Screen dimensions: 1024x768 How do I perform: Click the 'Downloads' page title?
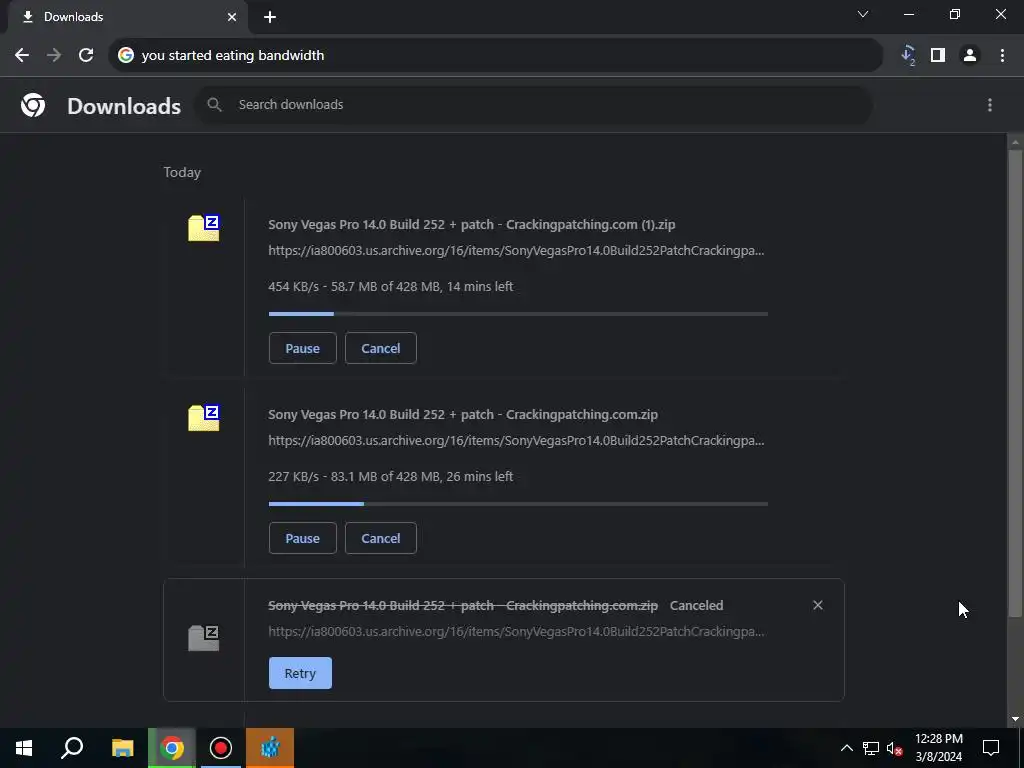(x=124, y=106)
